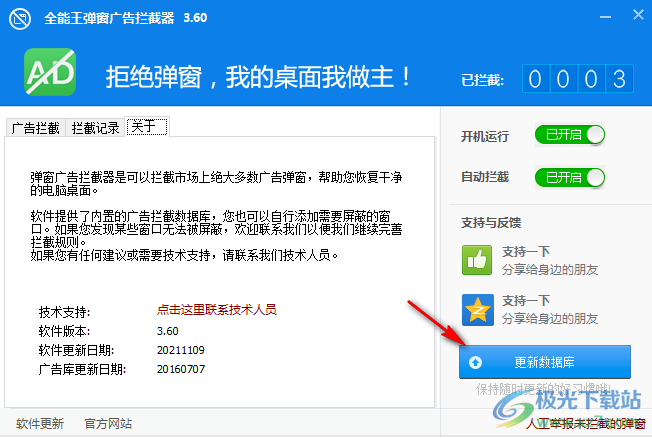Click 分享给身边的朋友 under the thumbs-up row
The image size is (652, 438).
pyautogui.click(x=550, y=270)
